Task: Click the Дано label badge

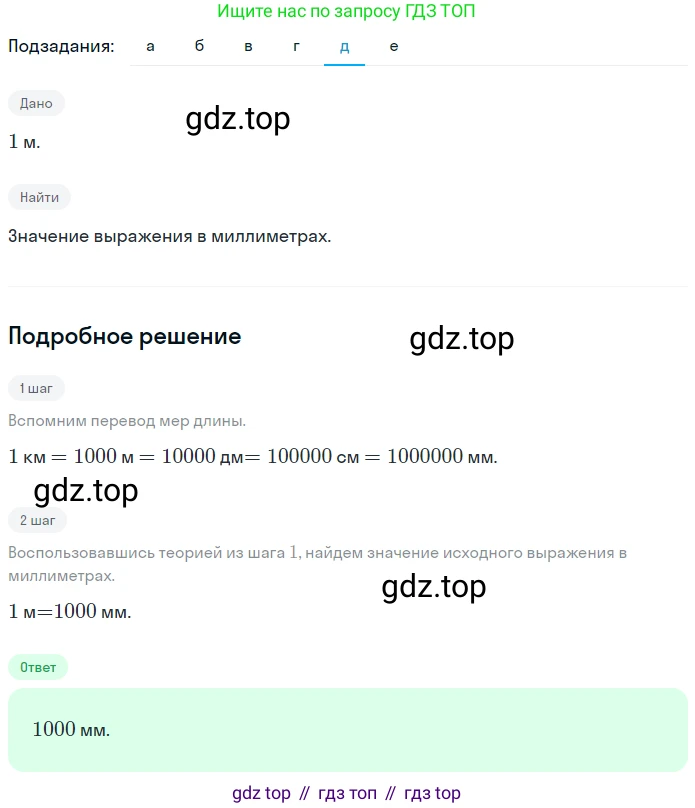Action: [x=36, y=103]
